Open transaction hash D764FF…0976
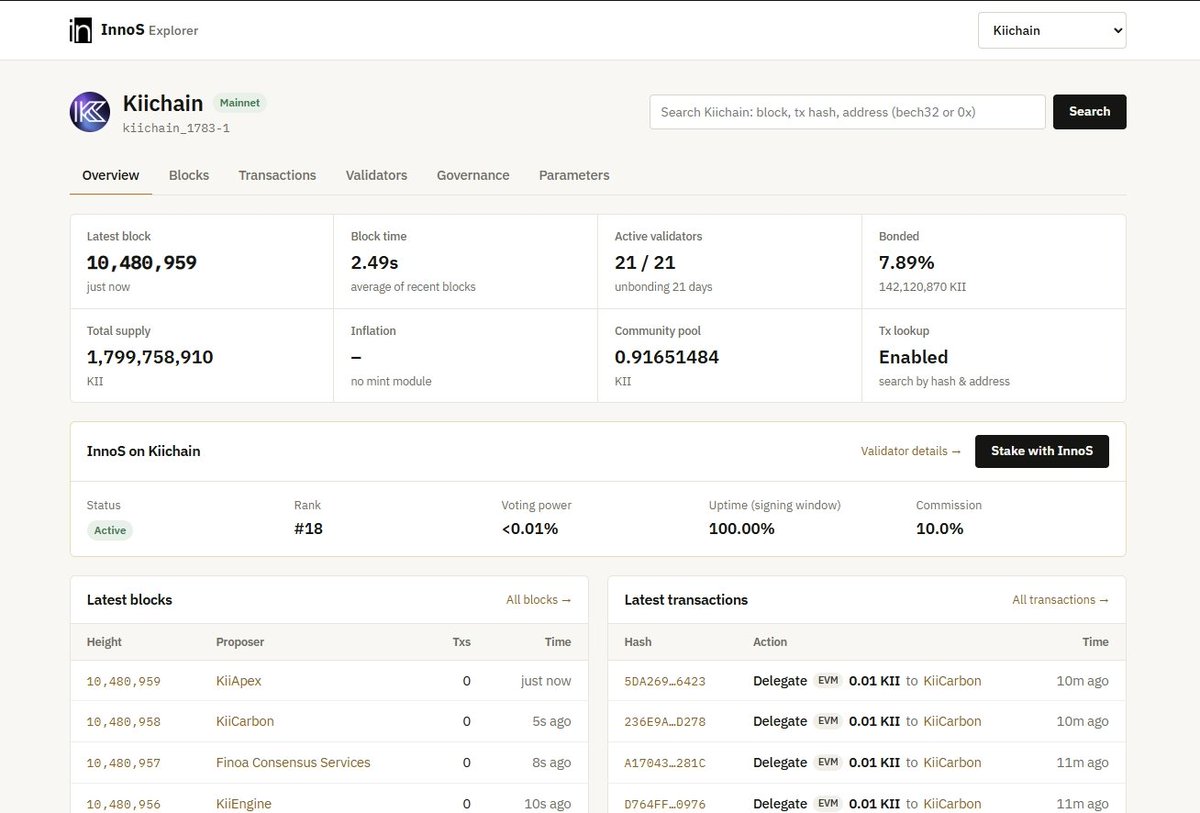The image size is (1200, 813). click(665, 804)
